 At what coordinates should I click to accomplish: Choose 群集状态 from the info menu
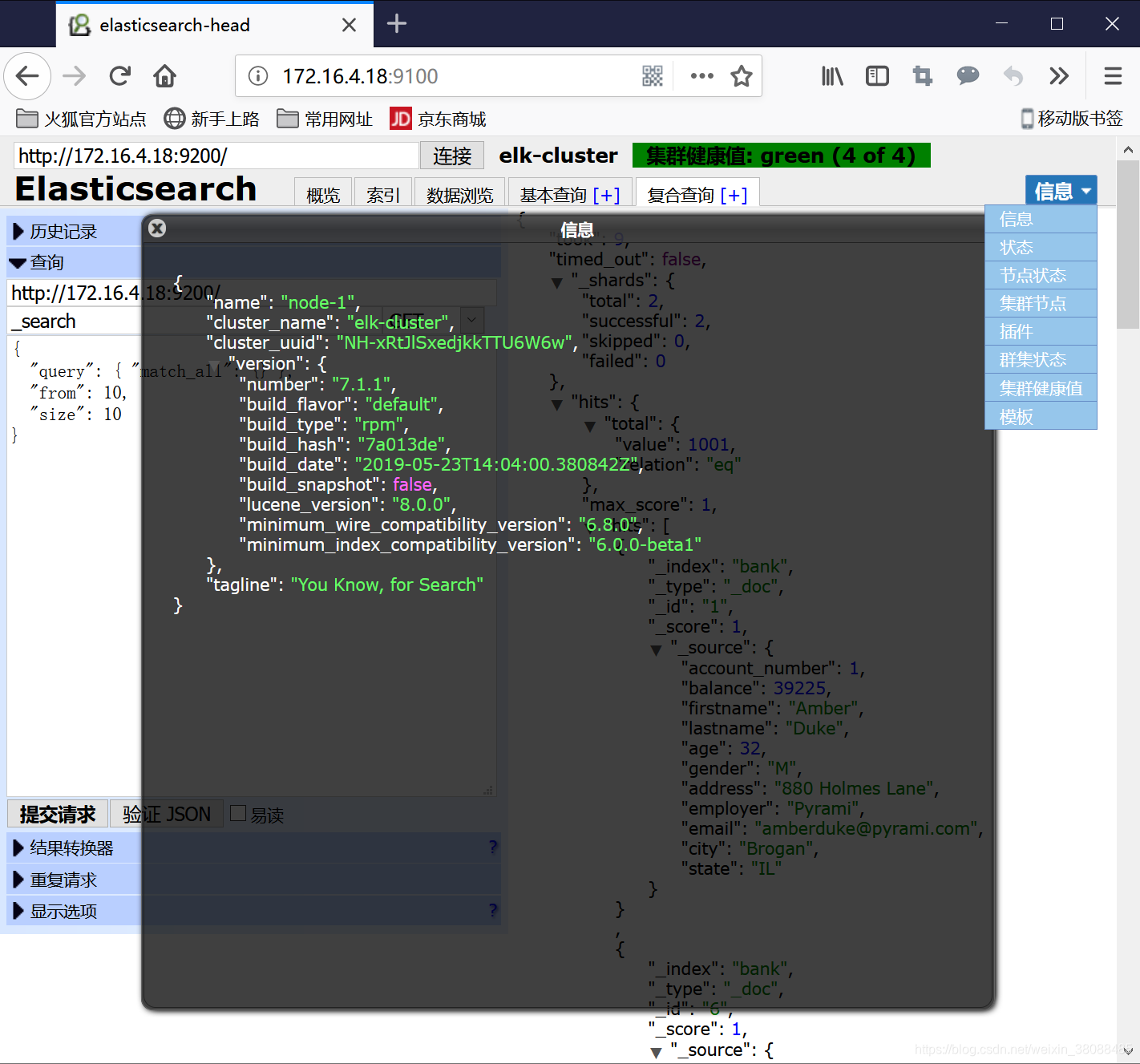click(x=1041, y=359)
